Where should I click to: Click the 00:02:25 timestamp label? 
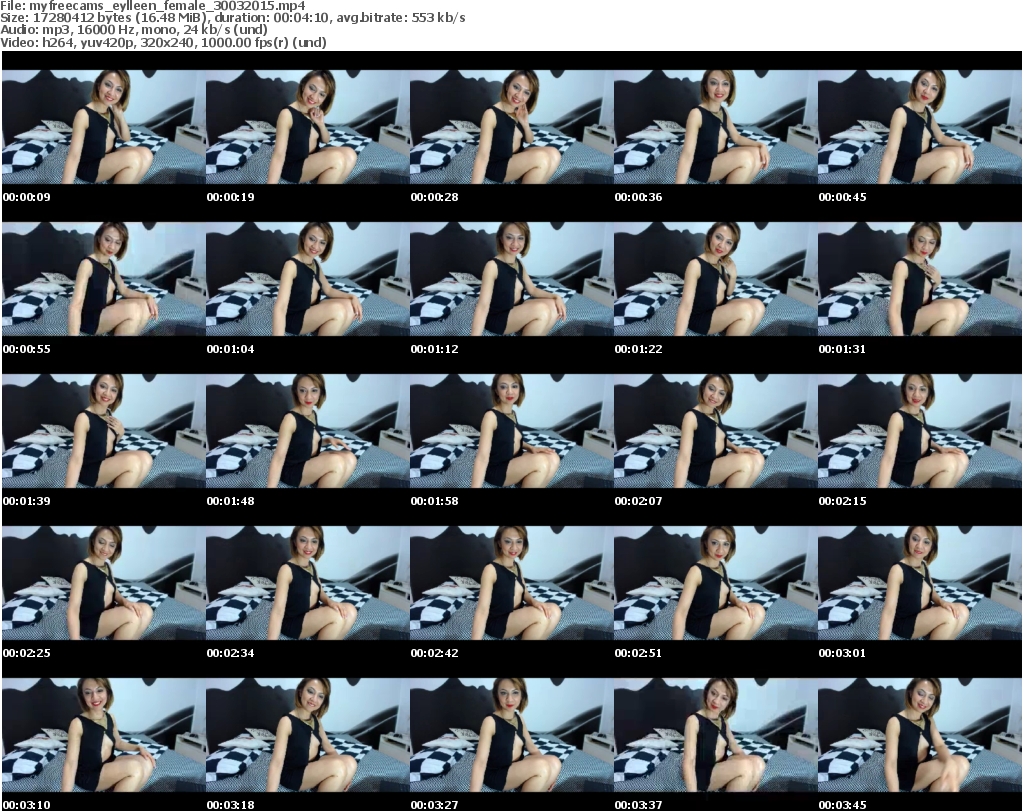(x=27, y=653)
